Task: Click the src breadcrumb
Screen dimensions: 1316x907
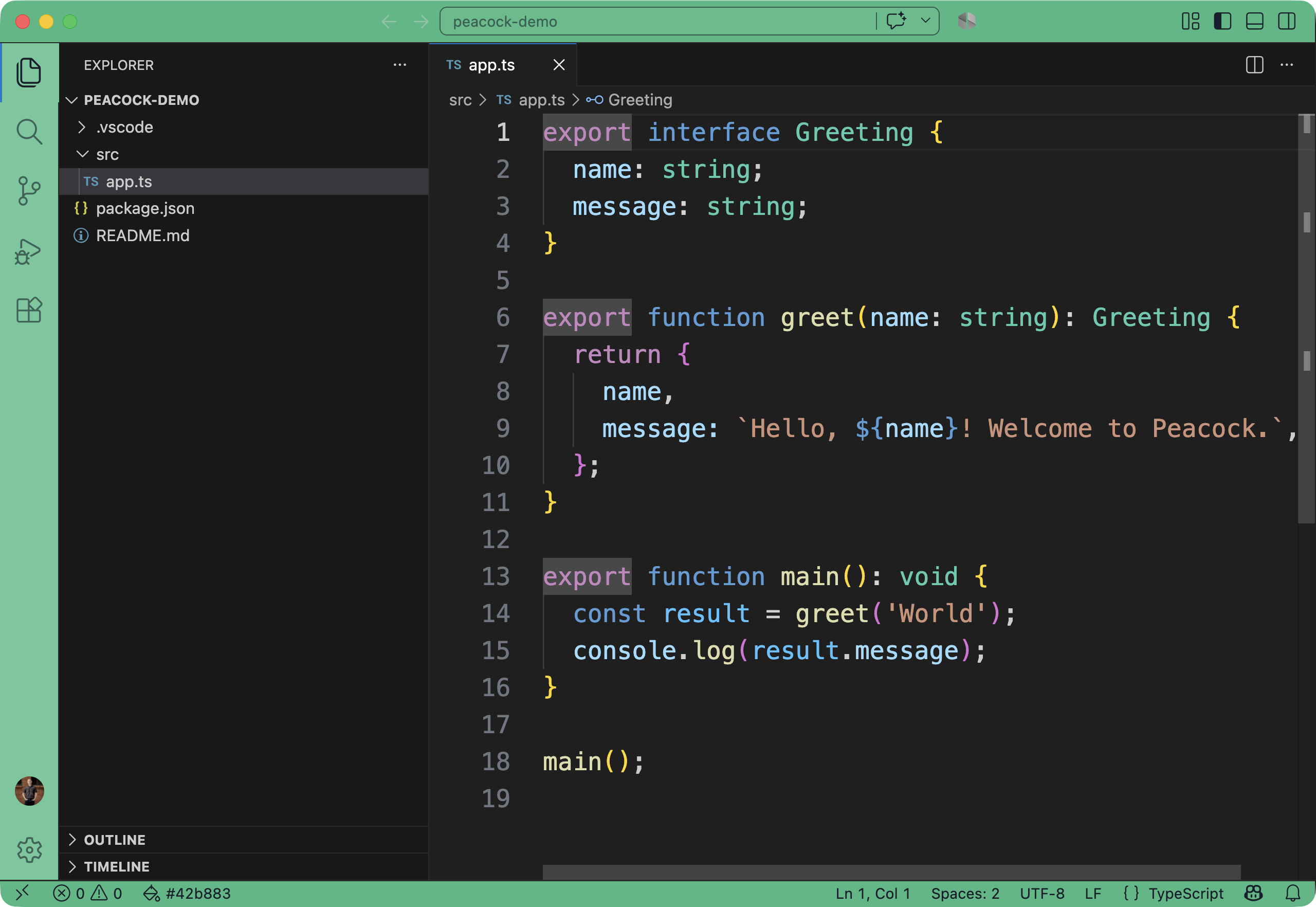Action: pos(460,100)
